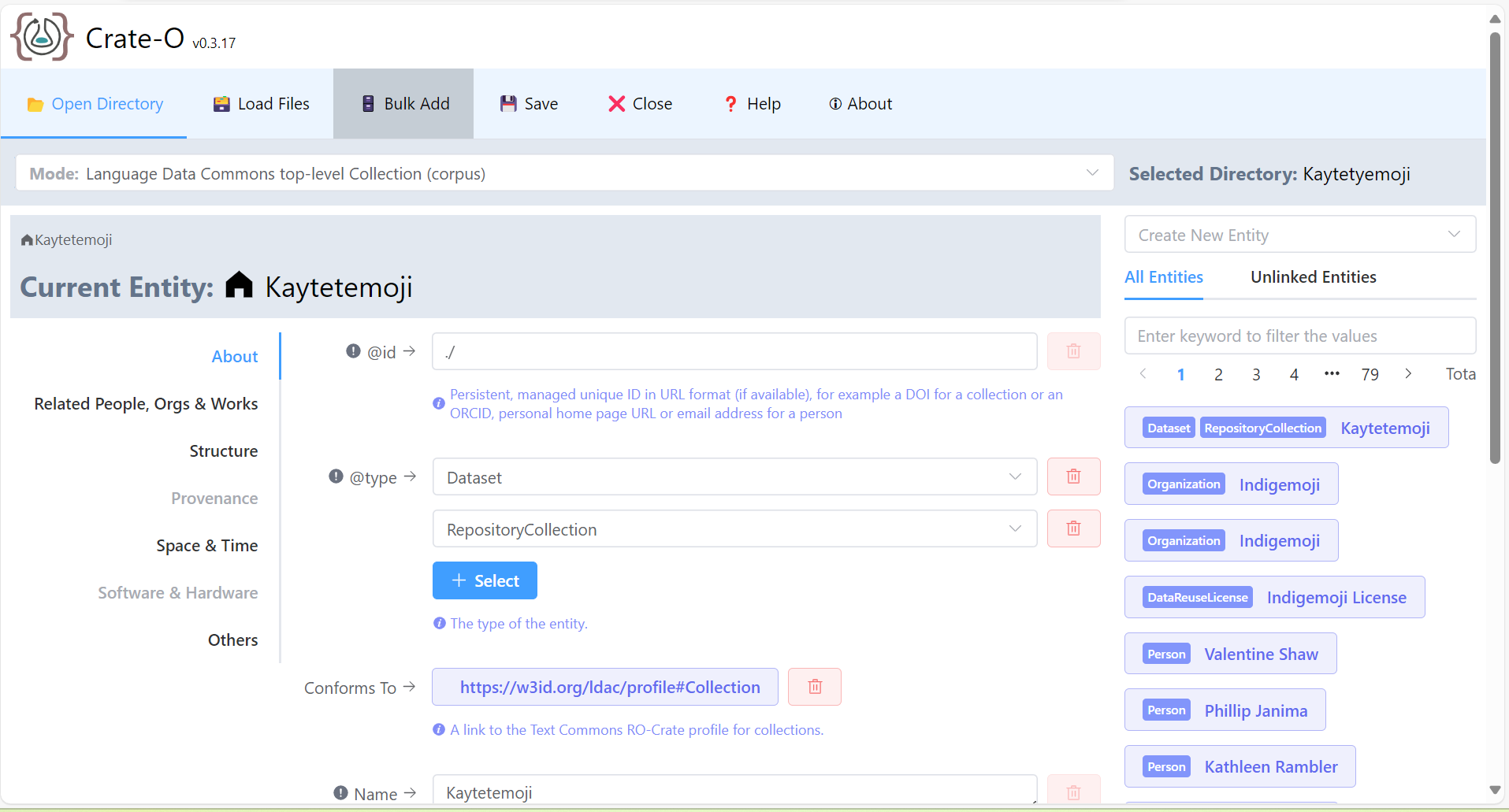Open the ldac profile#Collection link
Image resolution: width=1509 pixels, height=812 pixels.
coord(605,687)
